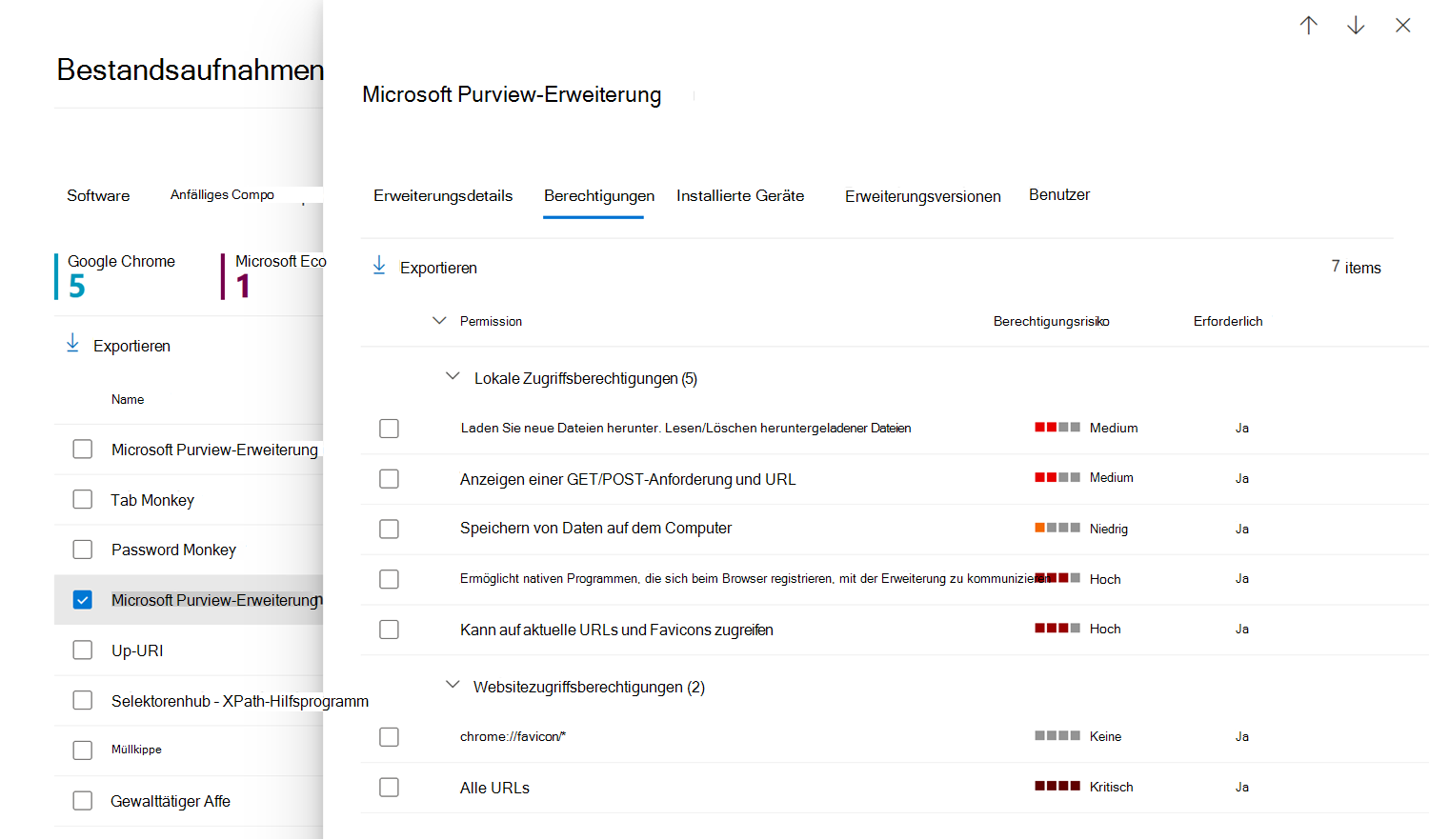
Task: Open the Anfälliges Compo tab
Action: (222, 195)
